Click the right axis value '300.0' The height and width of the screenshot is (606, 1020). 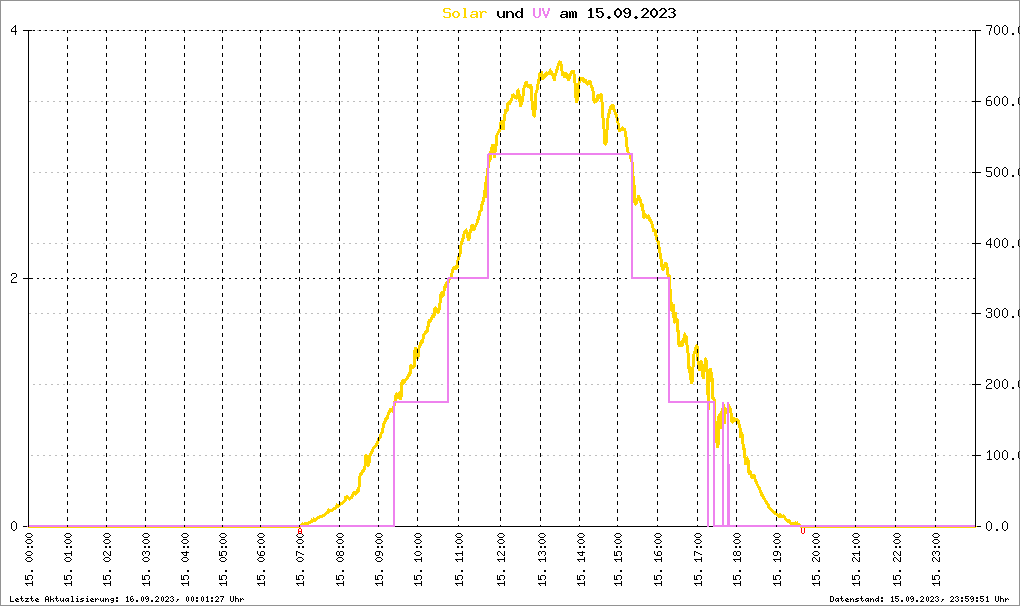(1001, 313)
